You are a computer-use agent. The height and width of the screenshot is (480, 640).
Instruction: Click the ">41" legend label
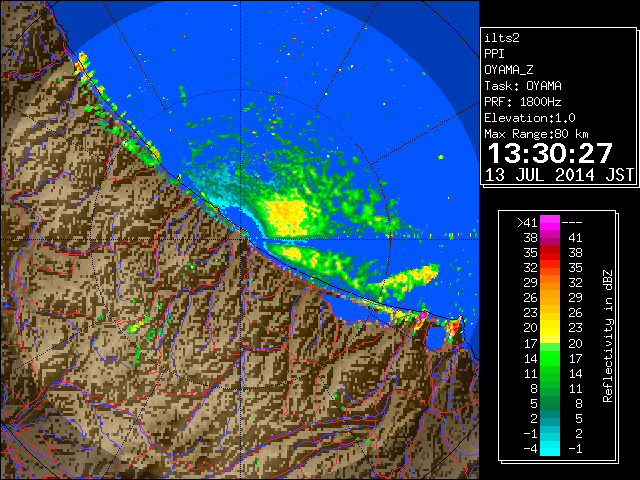click(x=527, y=223)
